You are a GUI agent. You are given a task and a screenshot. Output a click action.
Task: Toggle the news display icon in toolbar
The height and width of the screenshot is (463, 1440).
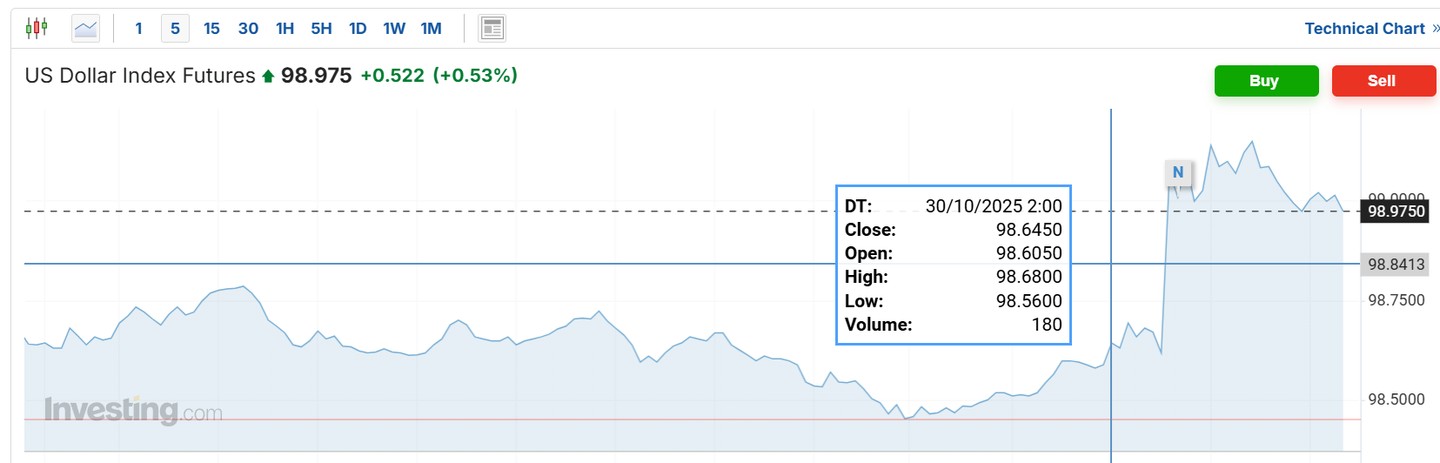coord(491,28)
